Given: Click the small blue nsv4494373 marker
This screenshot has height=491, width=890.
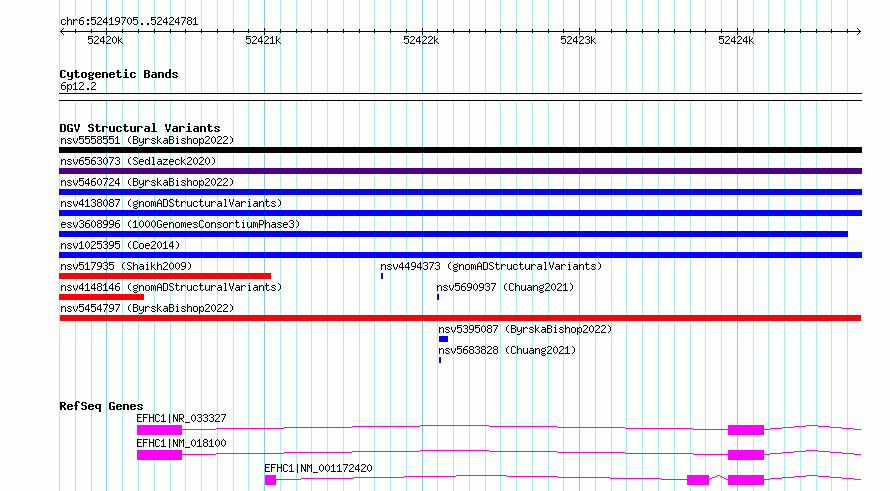Looking at the screenshot, I should (x=382, y=276).
